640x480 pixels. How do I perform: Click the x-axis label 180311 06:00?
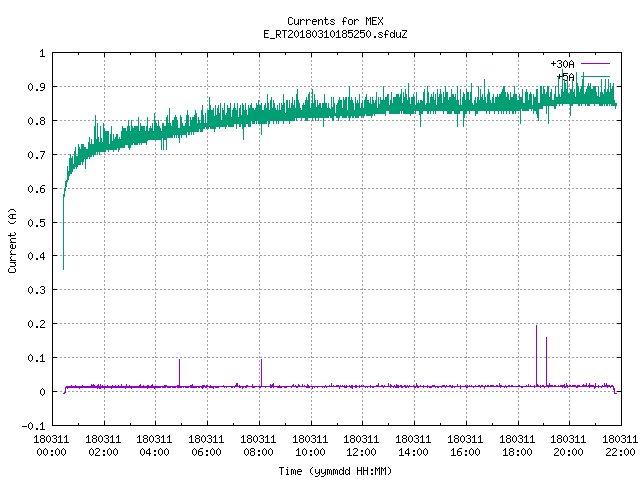206,446
